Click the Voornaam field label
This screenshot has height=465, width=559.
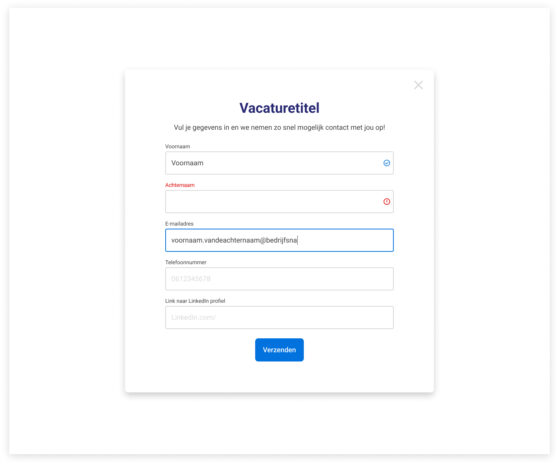point(177,146)
